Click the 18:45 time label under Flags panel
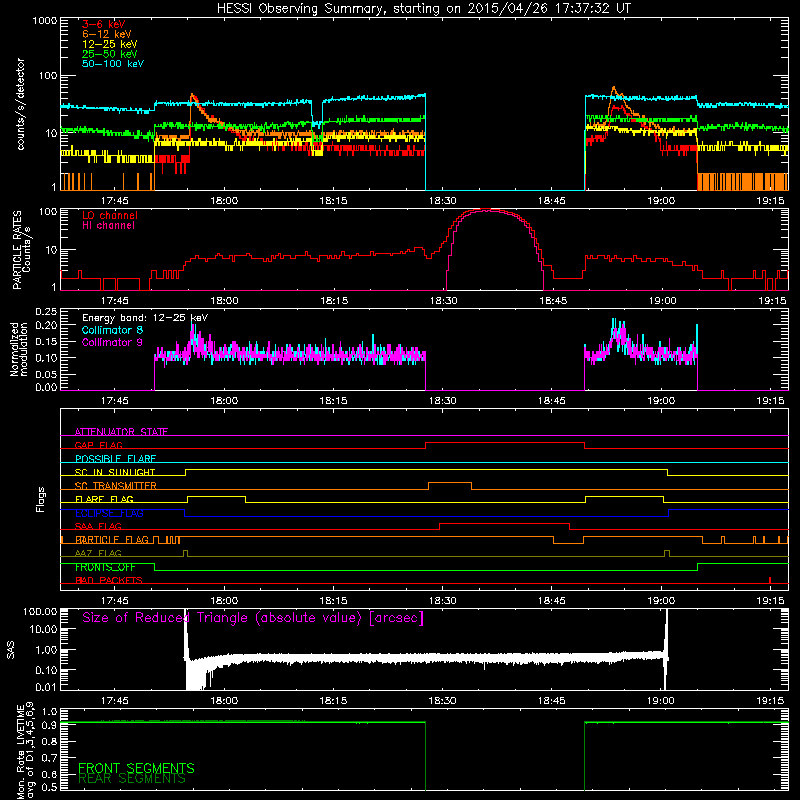This screenshot has height=800, width=800. pos(551,601)
